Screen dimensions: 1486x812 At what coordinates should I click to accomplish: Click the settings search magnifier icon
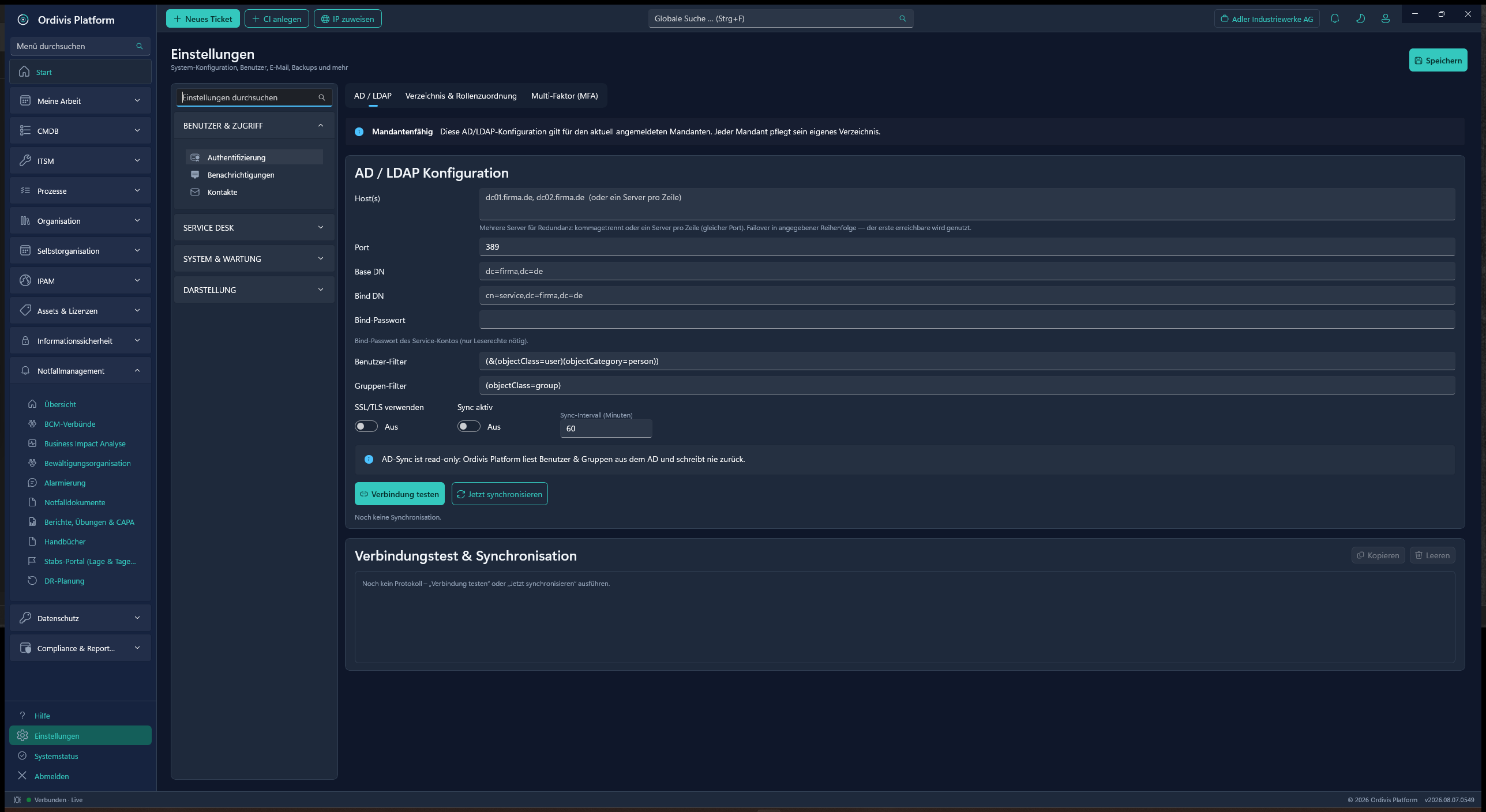322,97
